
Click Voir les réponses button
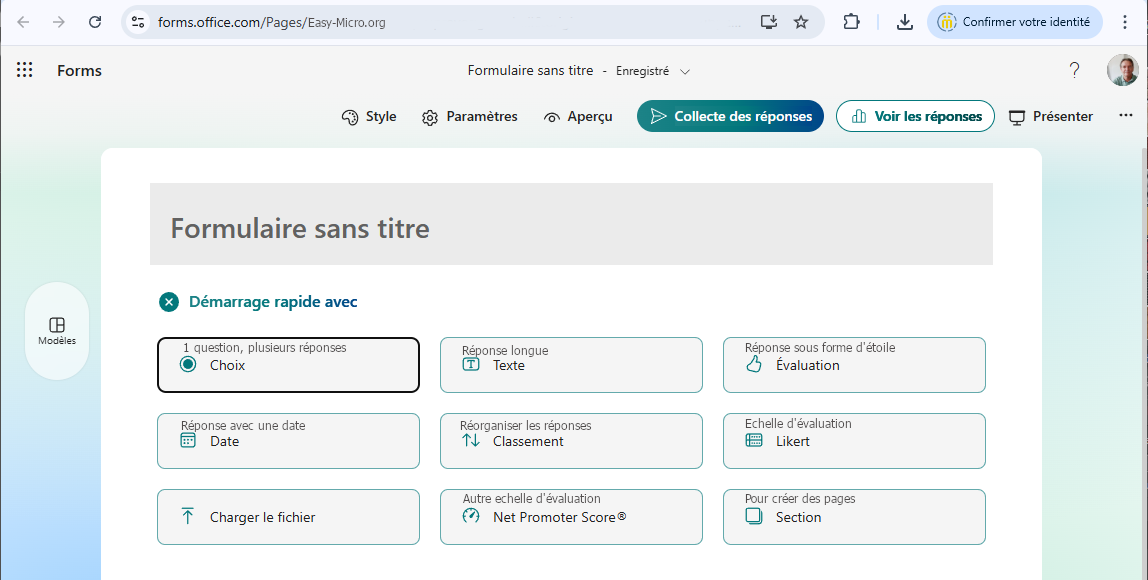(915, 116)
